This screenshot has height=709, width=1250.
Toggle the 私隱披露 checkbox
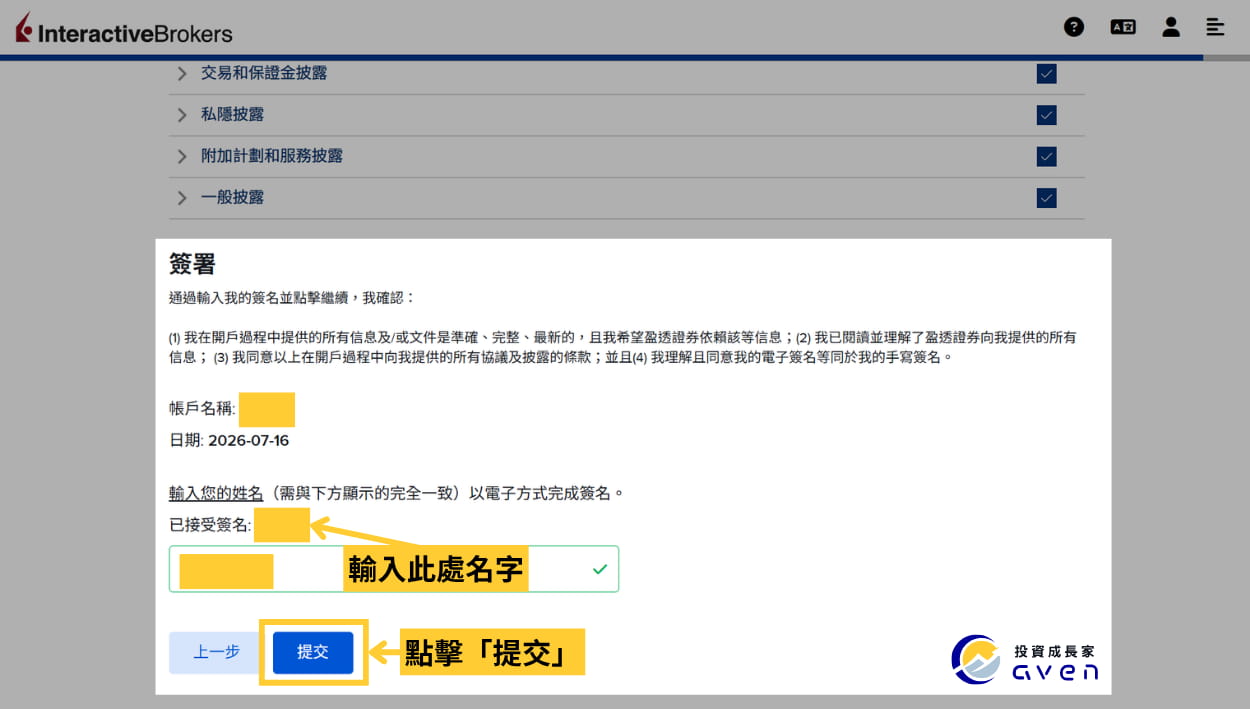click(1047, 115)
